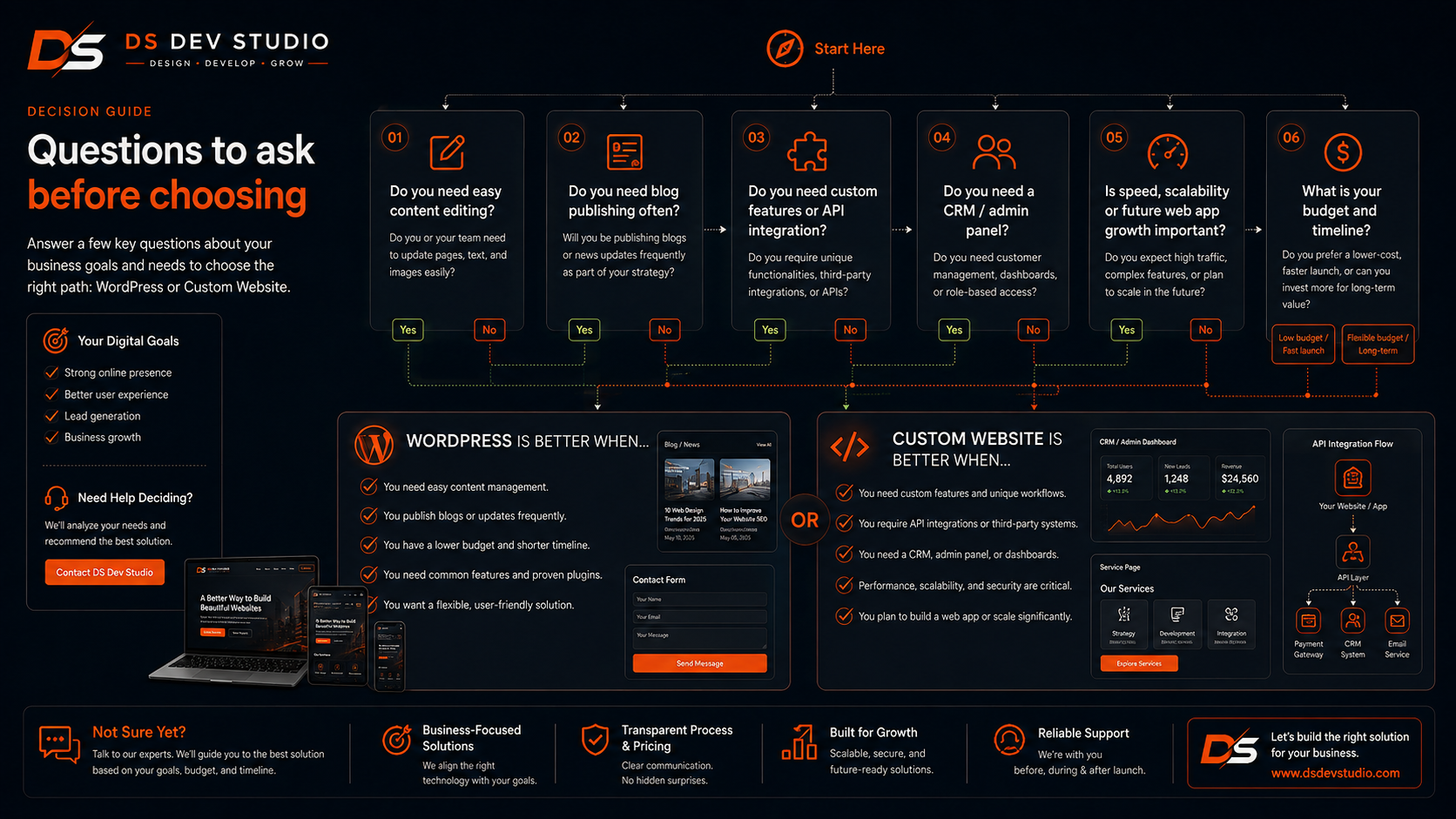Click the API Layer icon
1456x819 pixels.
1352,552
